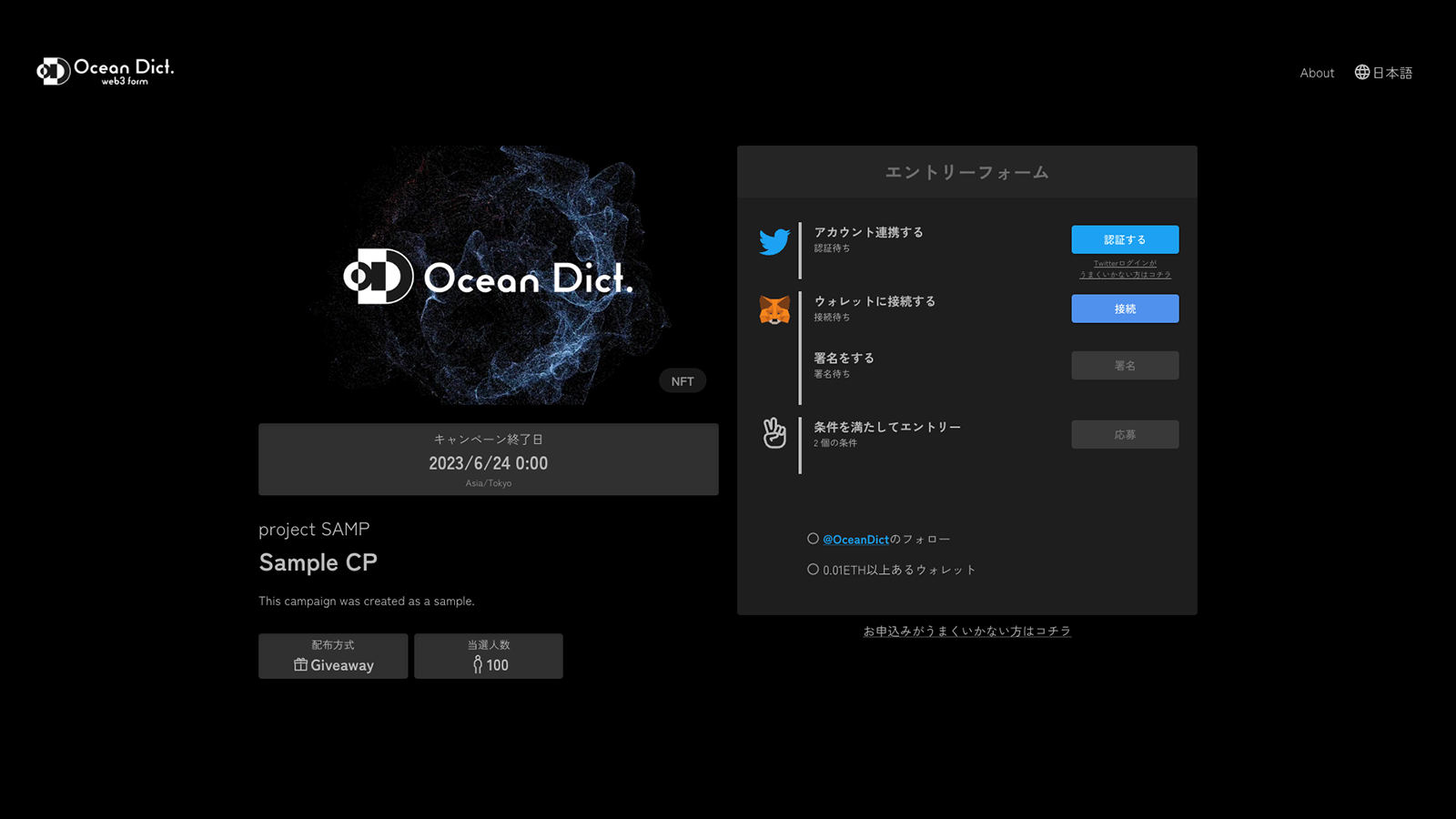Click the お申込みがうまくいかない方はコチラ link below the form

[x=967, y=630]
